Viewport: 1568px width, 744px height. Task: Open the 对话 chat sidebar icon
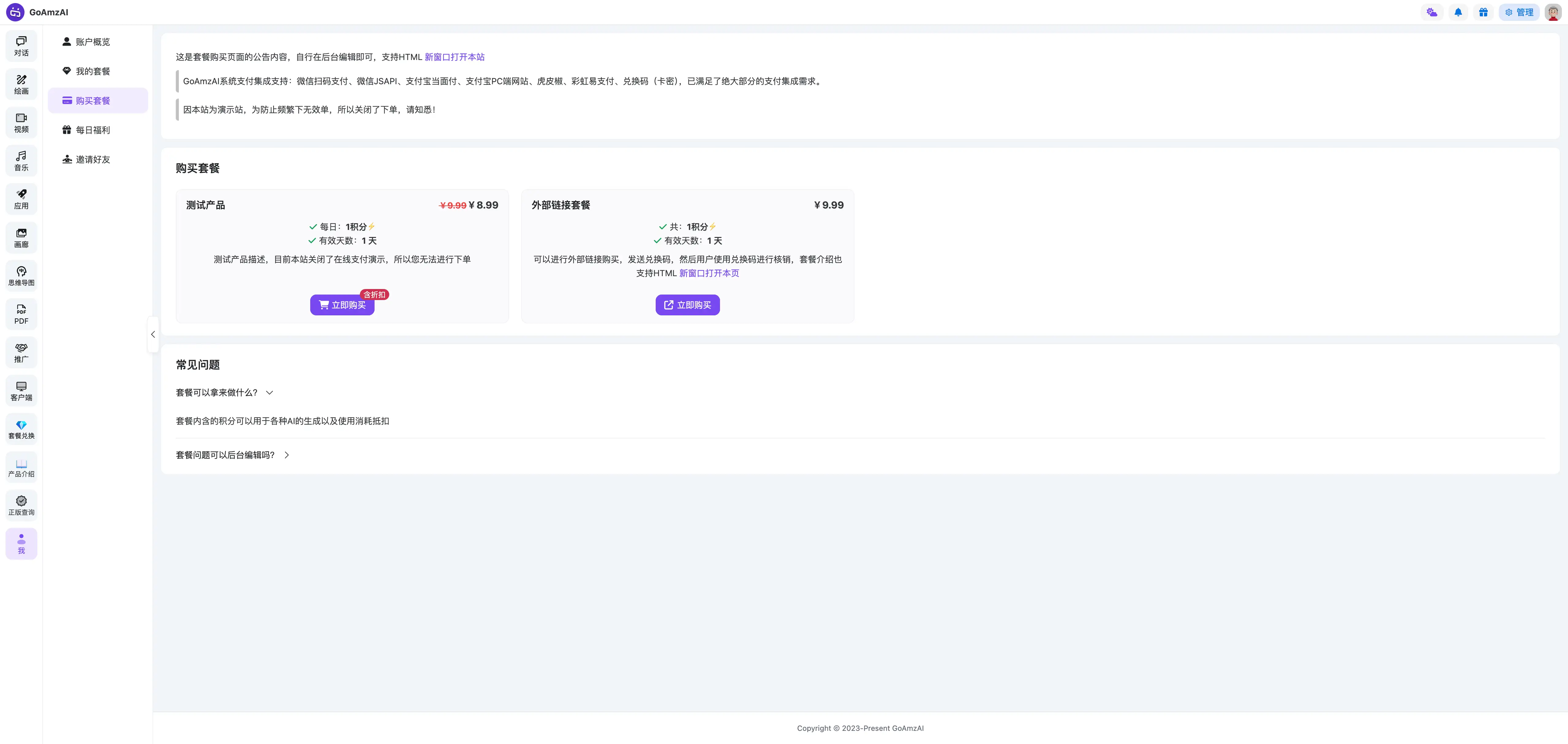click(x=21, y=46)
